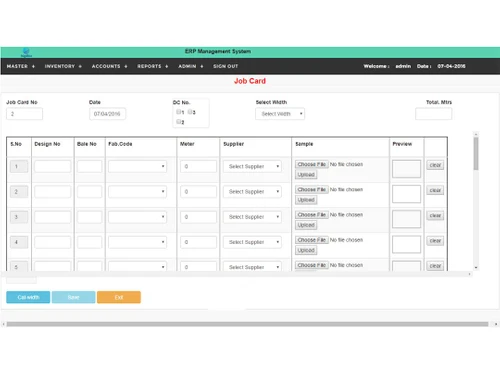
Task: Click Bale No field in row 2
Action: coord(90,192)
